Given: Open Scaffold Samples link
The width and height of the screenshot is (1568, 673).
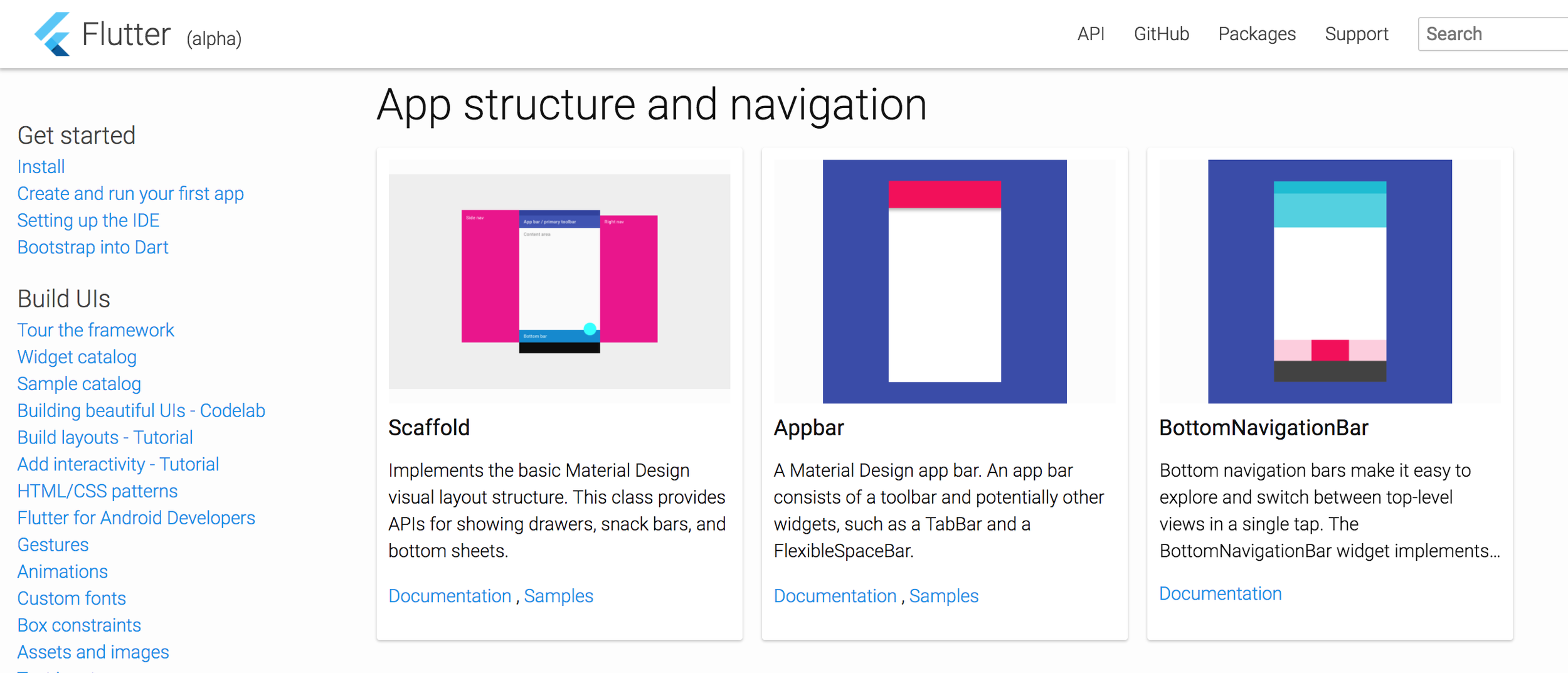Looking at the screenshot, I should 558,596.
